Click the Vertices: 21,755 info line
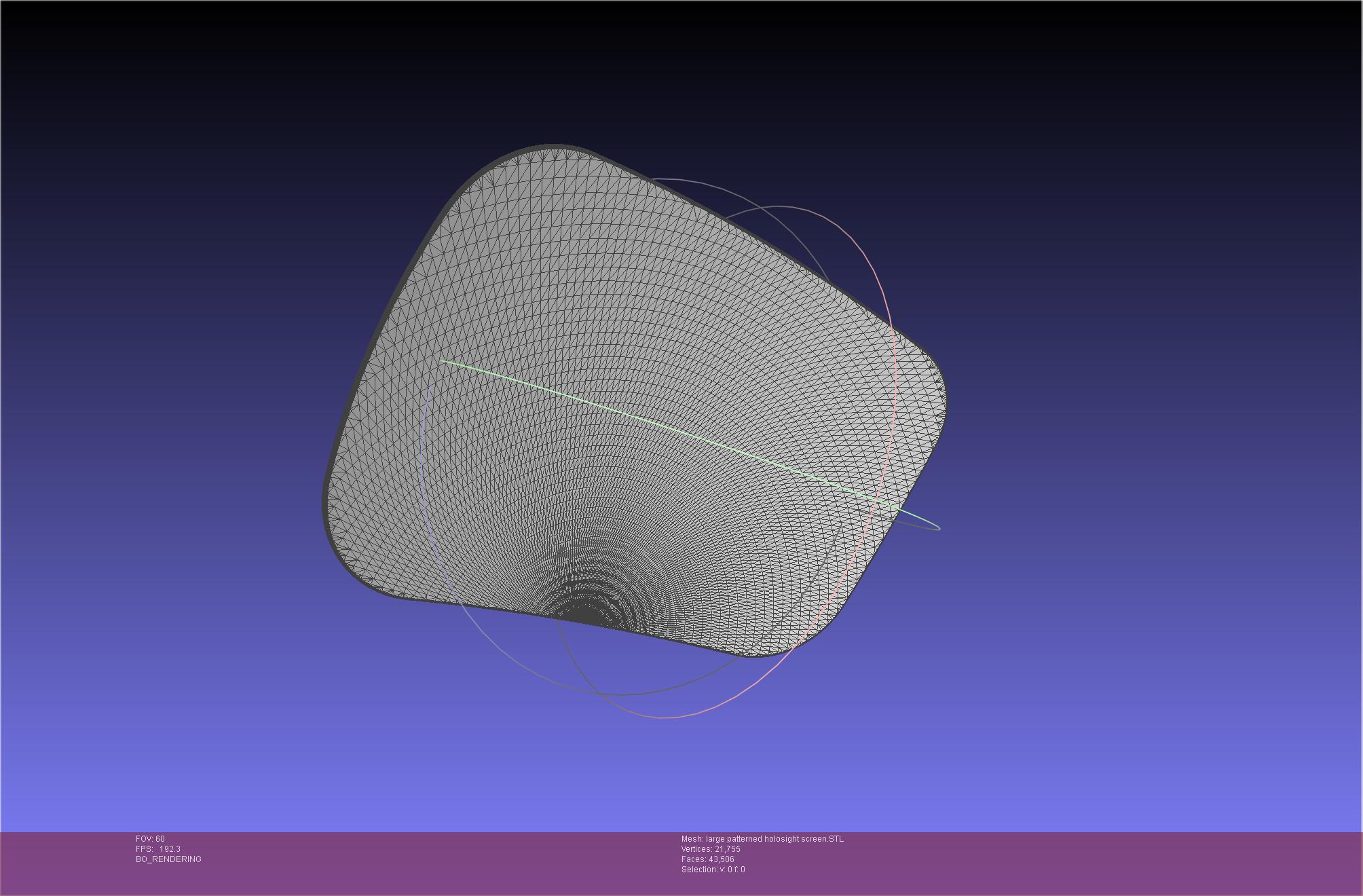Image resolution: width=1363 pixels, height=896 pixels. pos(711,849)
